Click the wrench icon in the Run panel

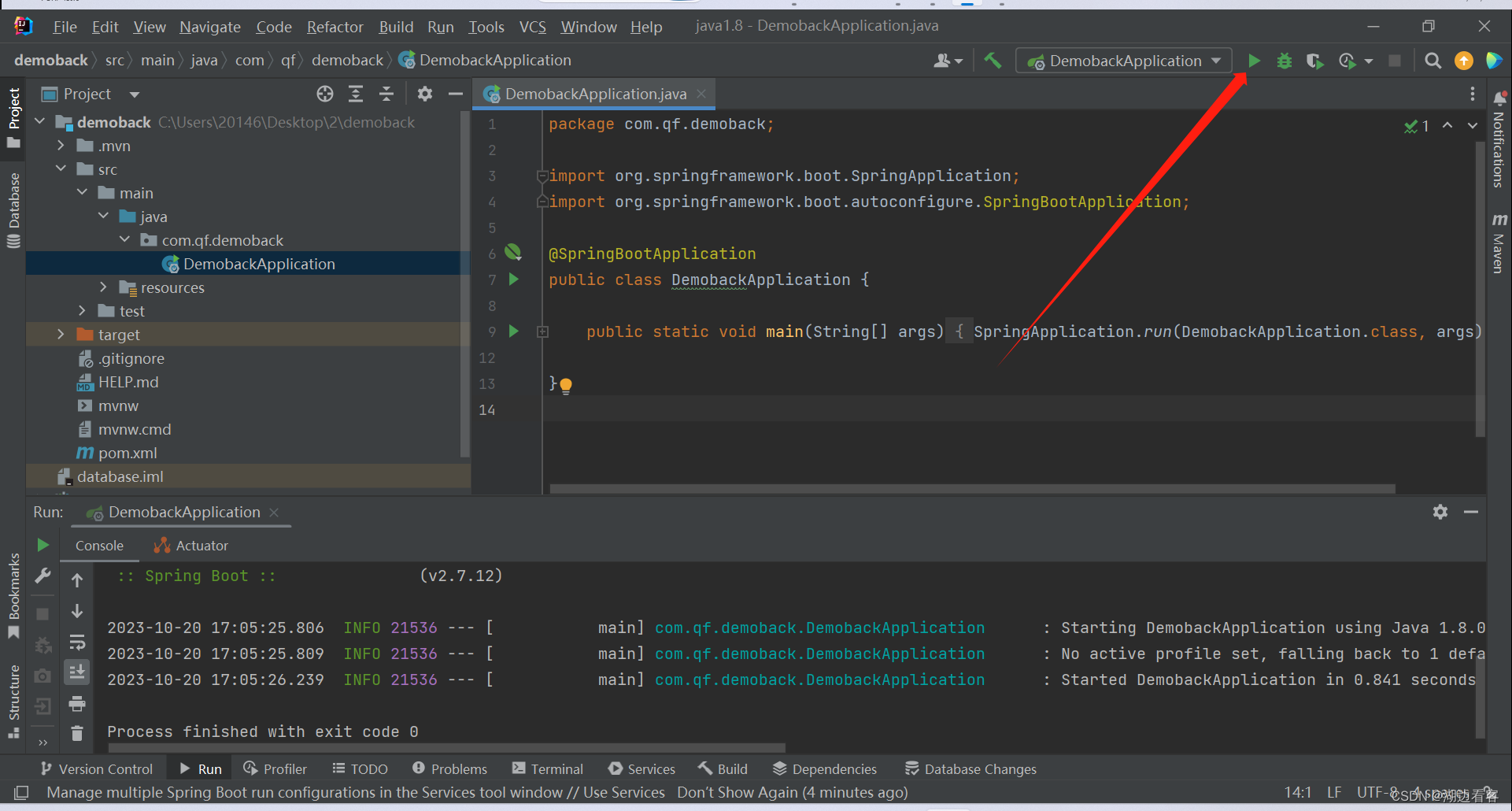(x=43, y=576)
